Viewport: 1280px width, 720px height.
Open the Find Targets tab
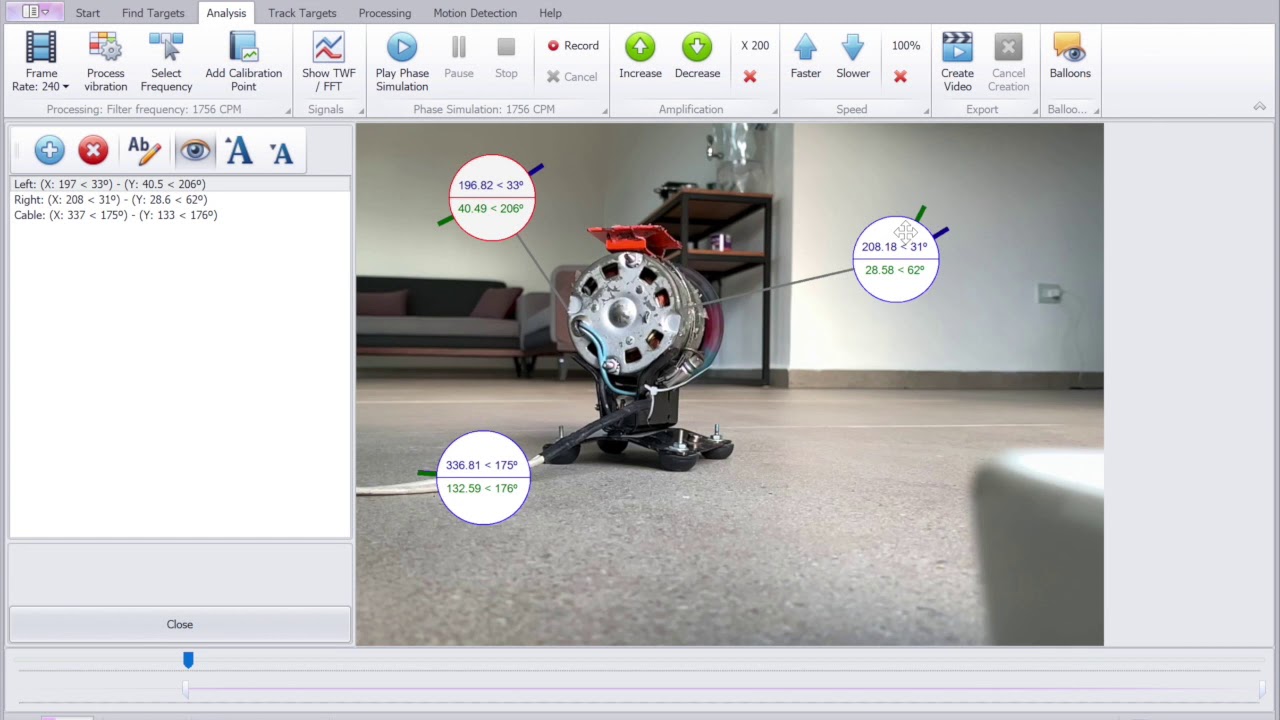(153, 13)
